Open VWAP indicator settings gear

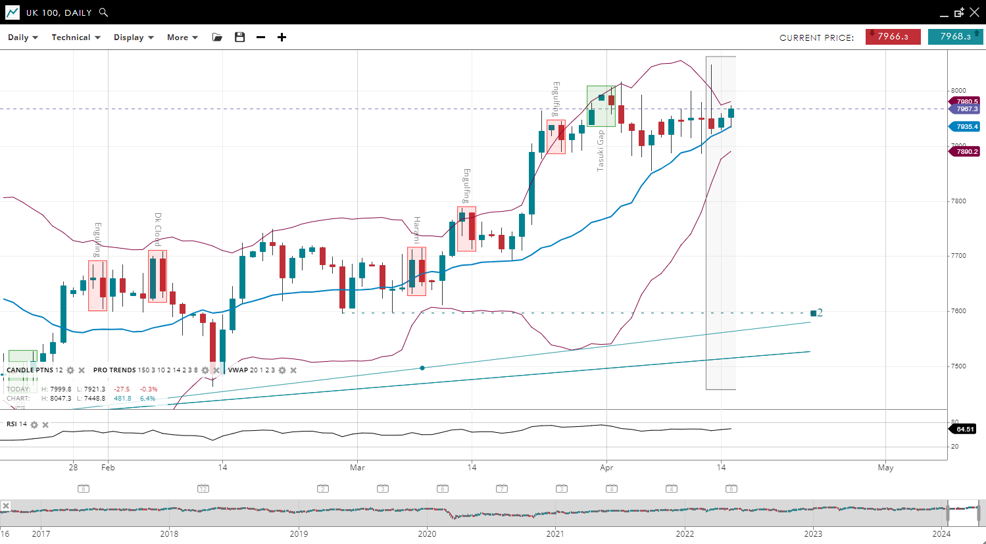[282, 370]
